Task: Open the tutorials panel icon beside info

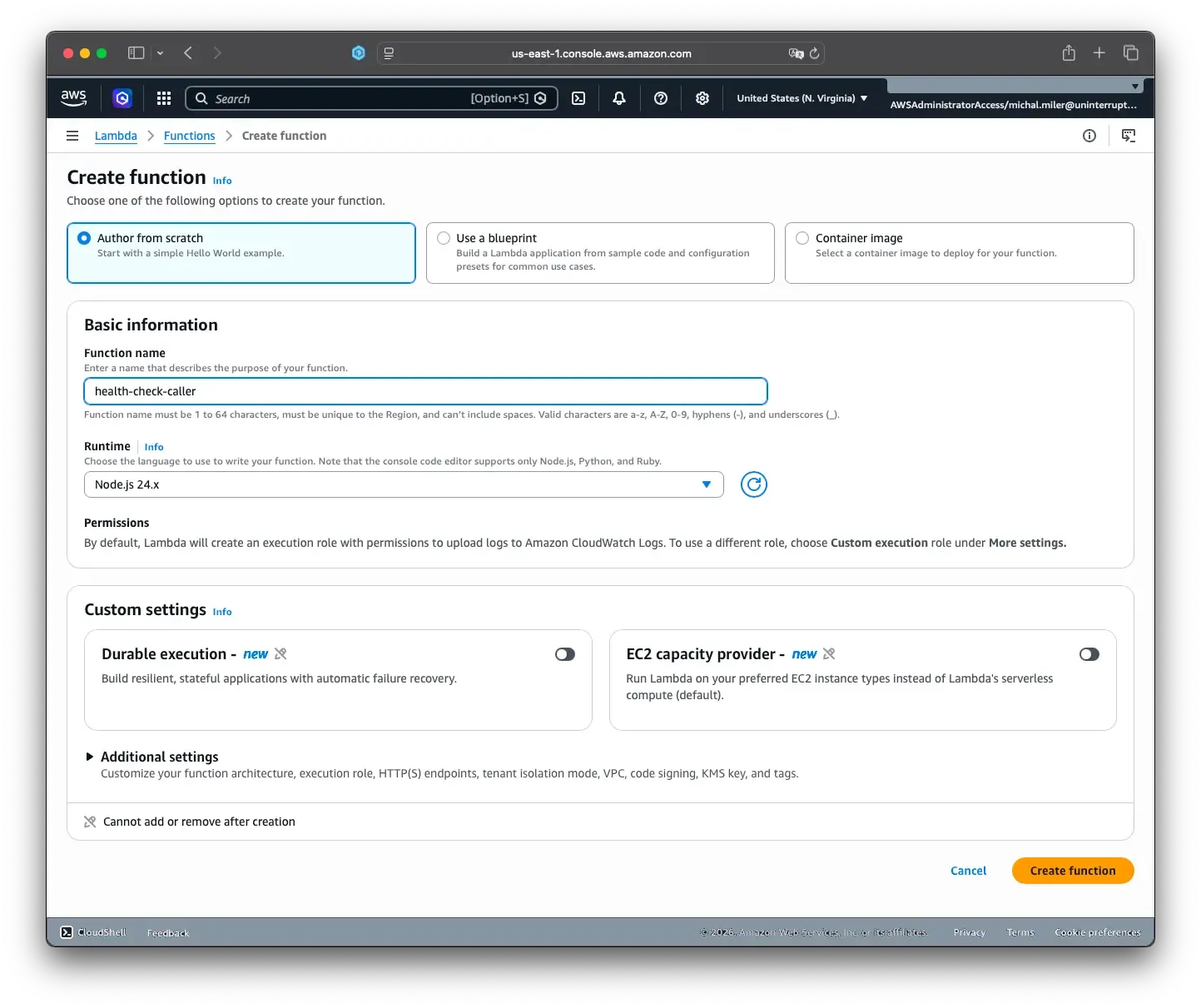Action: (1129, 136)
